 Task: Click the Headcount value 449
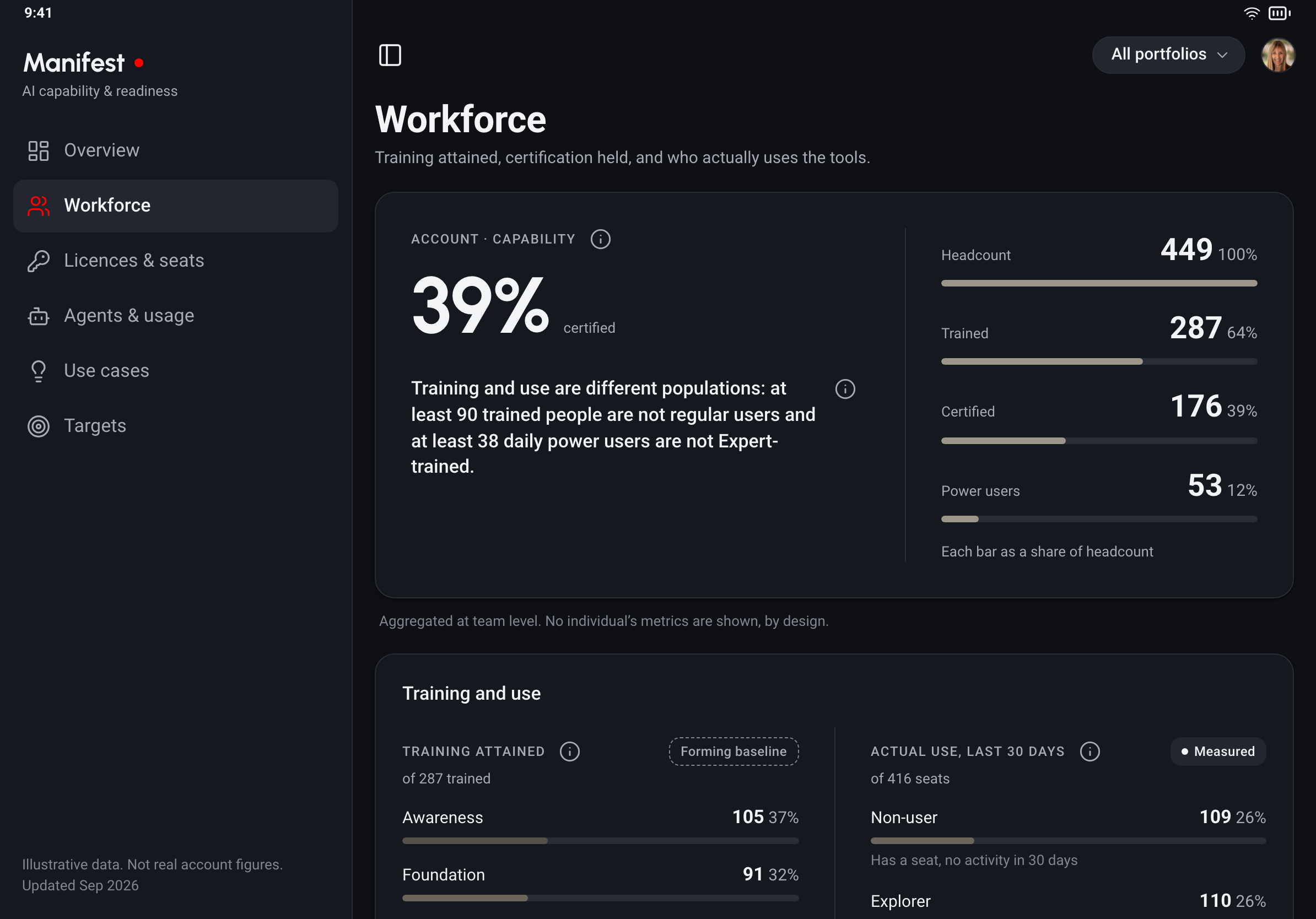[1186, 250]
